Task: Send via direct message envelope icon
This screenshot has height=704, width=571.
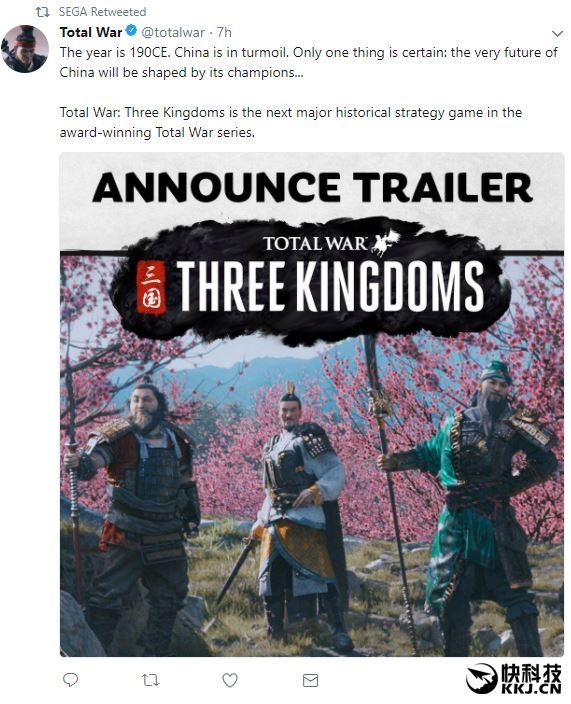Action: point(310,680)
